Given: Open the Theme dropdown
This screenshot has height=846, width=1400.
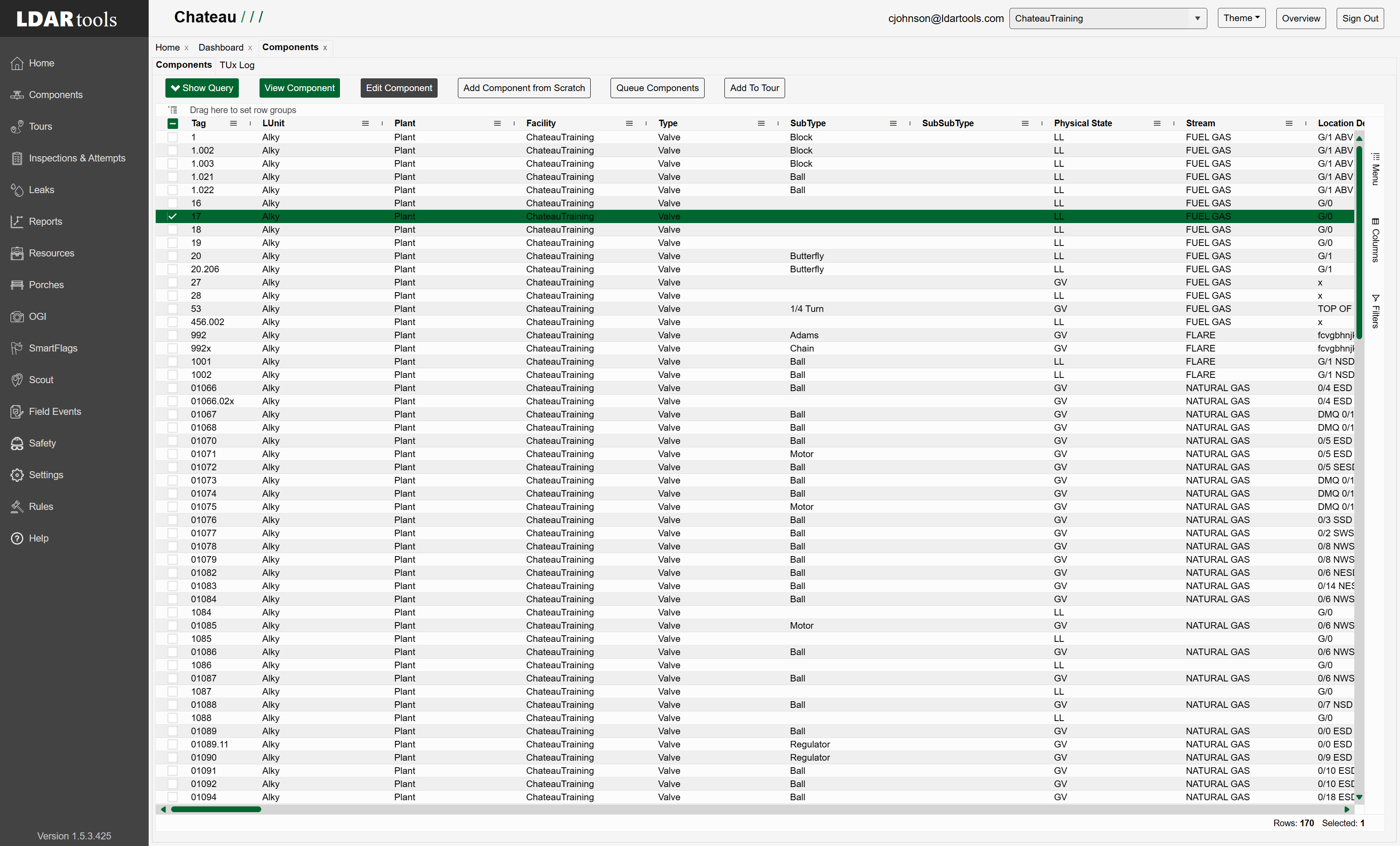Looking at the screenshot, I should pos(1242,18).
